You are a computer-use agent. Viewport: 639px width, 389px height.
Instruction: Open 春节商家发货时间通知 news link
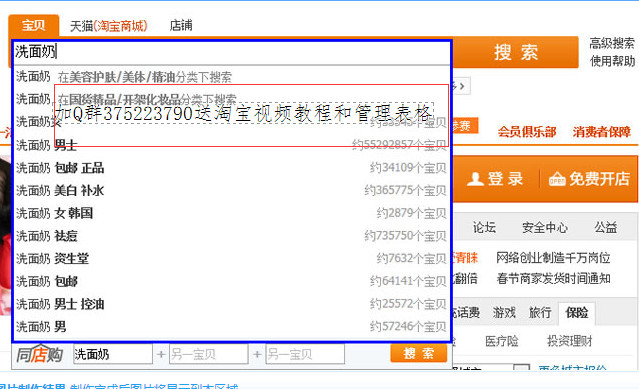click(553, 279)
